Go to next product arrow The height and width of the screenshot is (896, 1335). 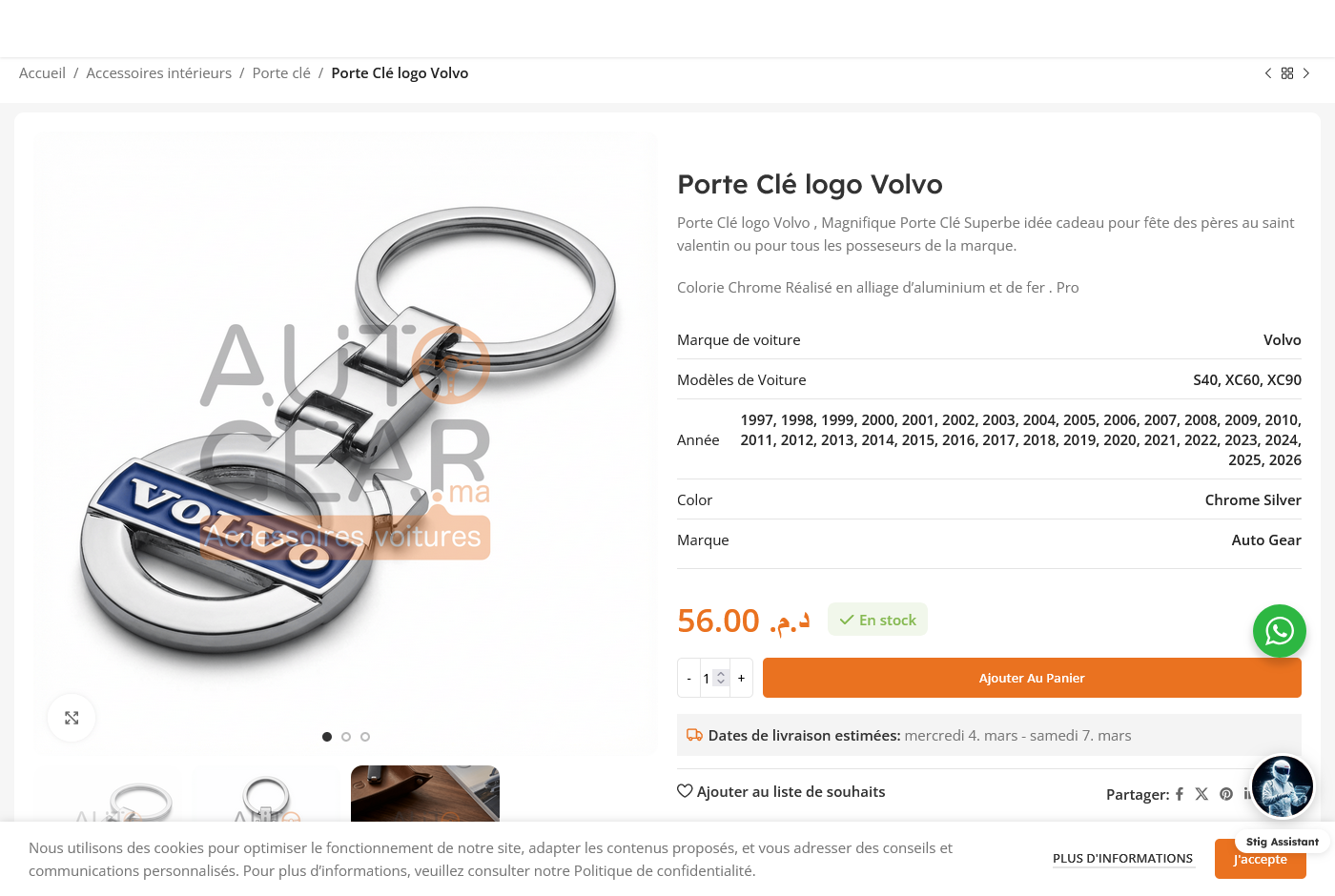click(1306, 73)
